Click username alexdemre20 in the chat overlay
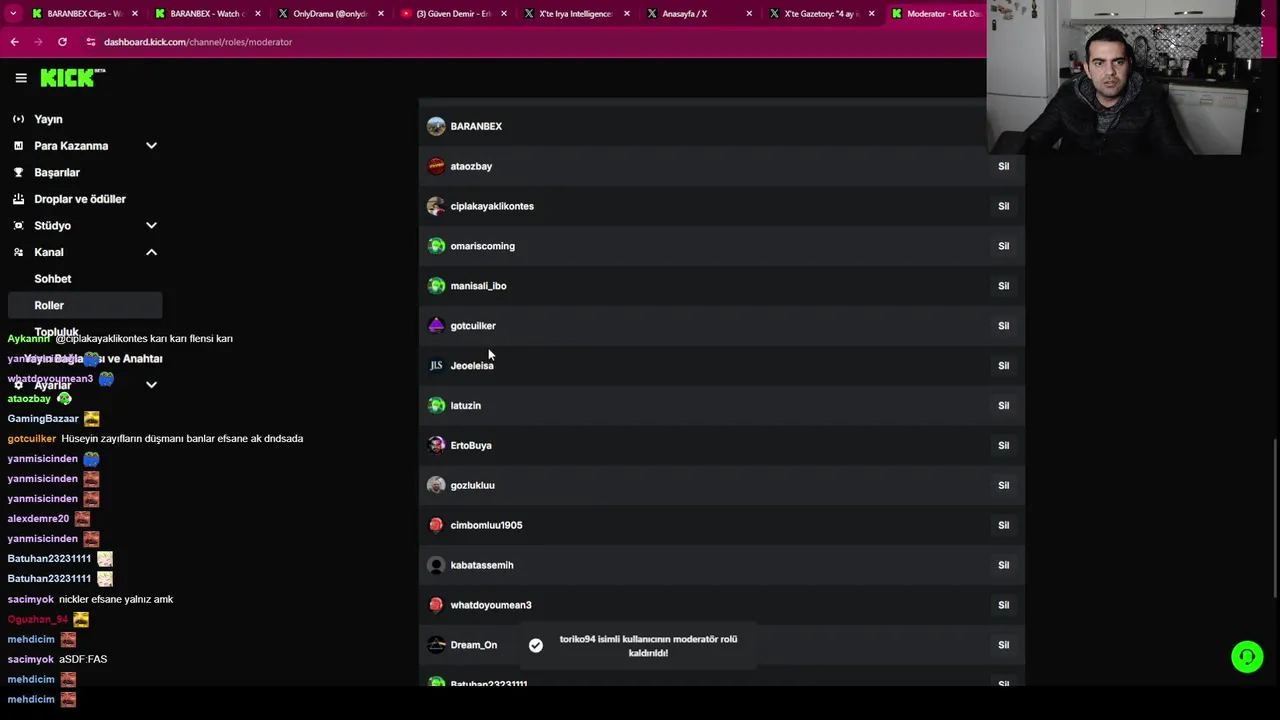 click(38, 519)
